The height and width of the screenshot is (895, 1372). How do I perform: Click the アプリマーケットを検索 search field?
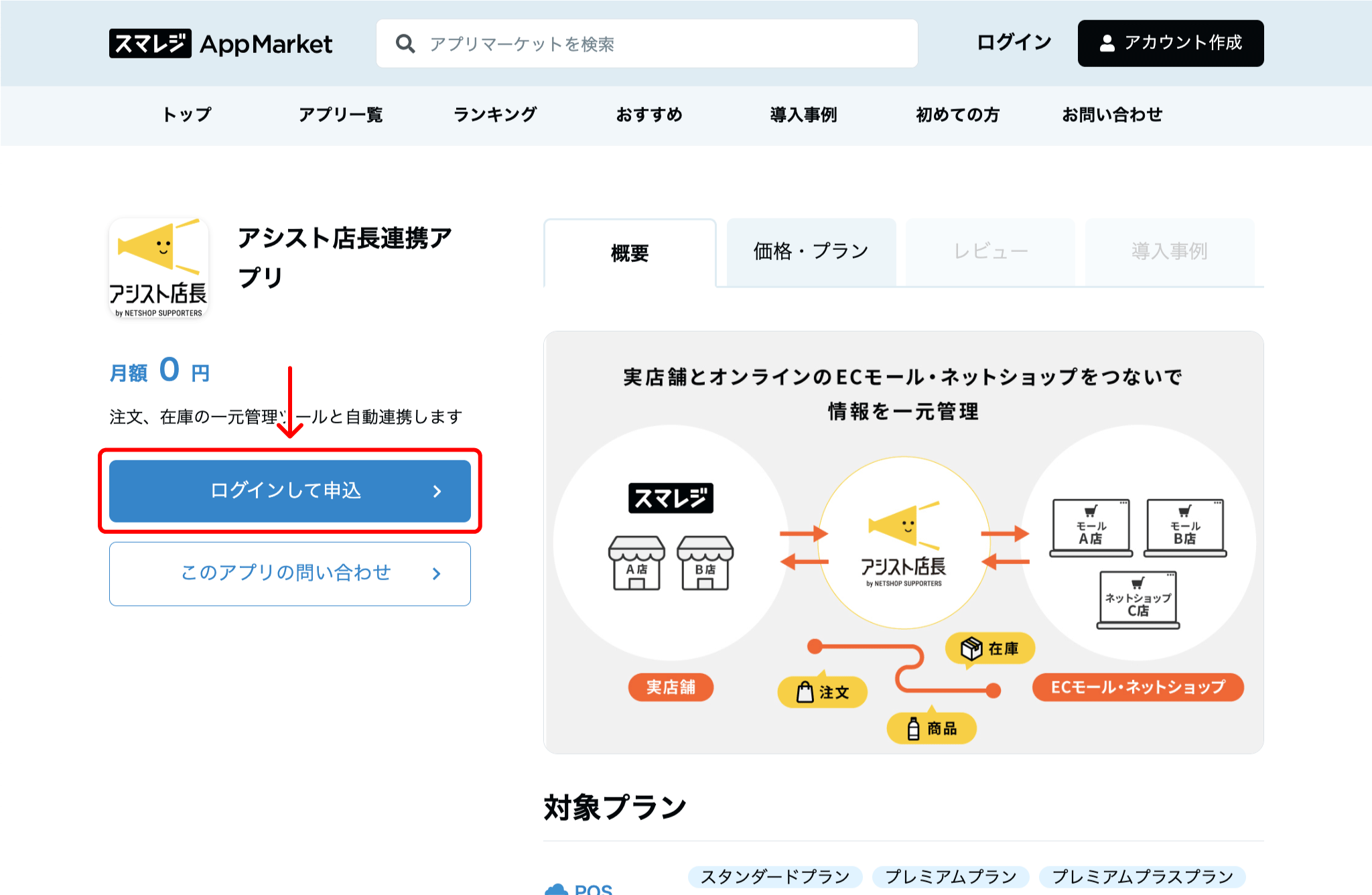(646, 44)
